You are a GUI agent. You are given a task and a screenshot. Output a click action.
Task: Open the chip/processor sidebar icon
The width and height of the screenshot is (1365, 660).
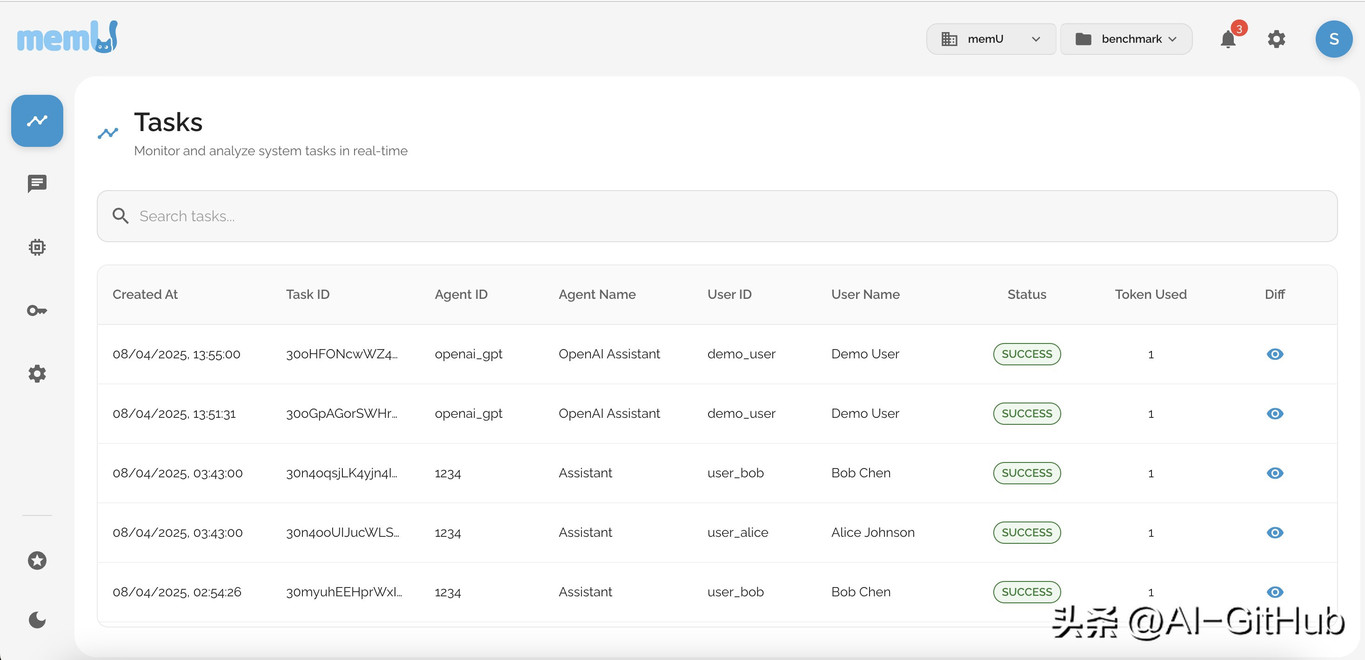[37, 247]
